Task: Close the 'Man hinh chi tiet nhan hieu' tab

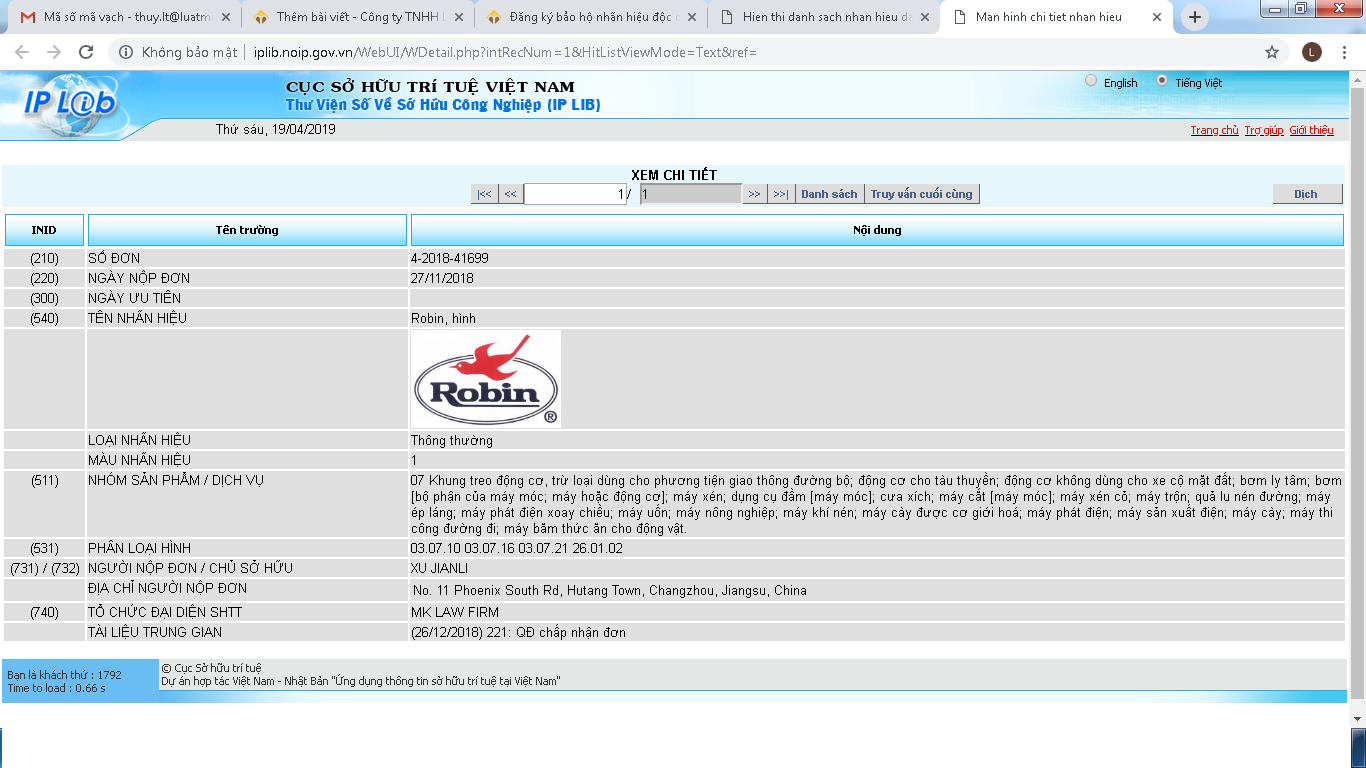Action: point(1157,17)
